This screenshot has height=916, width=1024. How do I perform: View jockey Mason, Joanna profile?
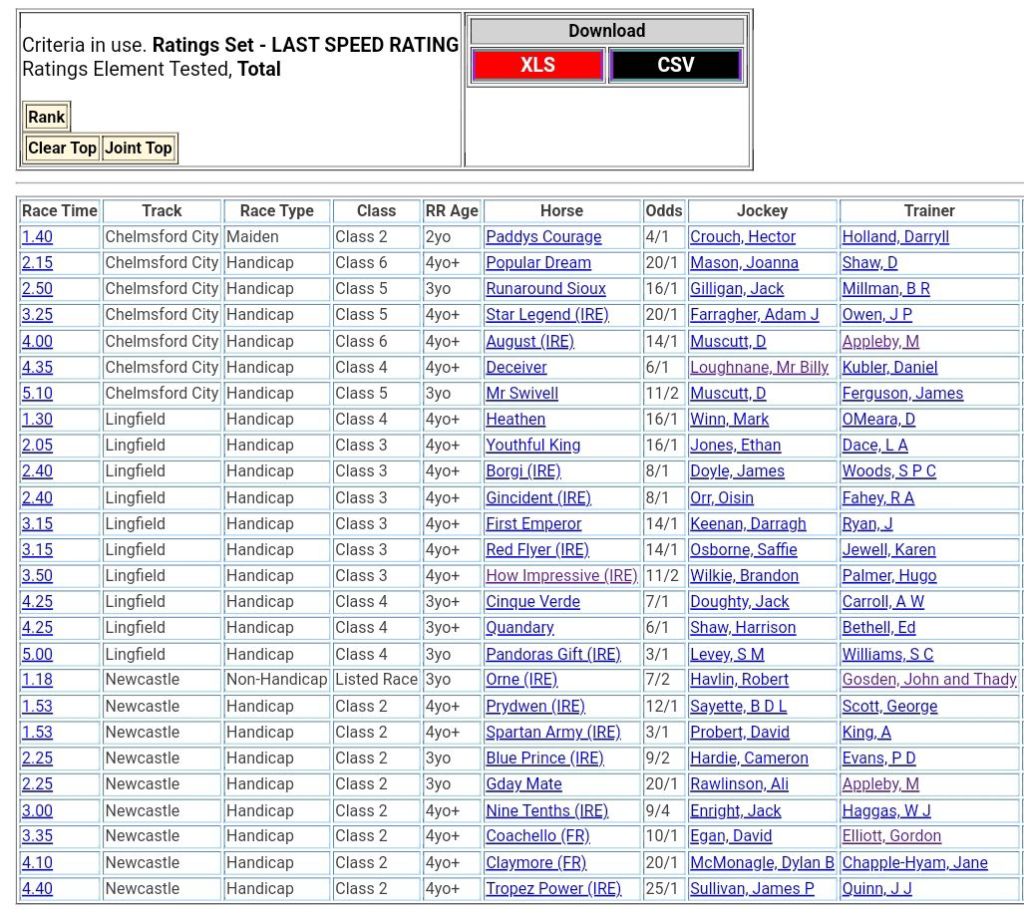pyautogui.click(x=743, y=263)
